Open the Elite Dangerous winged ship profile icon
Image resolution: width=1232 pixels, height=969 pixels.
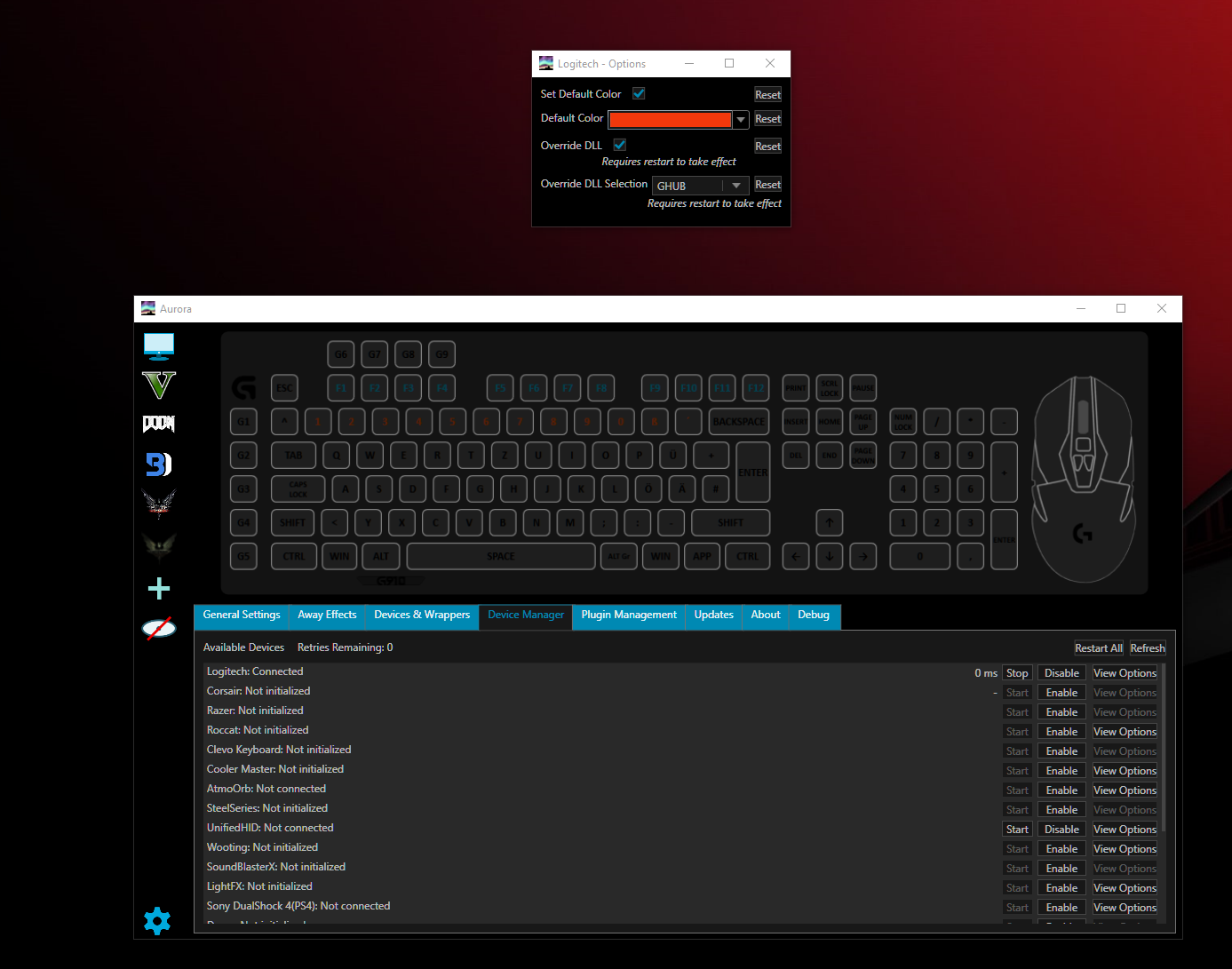(x=159, y=503)
